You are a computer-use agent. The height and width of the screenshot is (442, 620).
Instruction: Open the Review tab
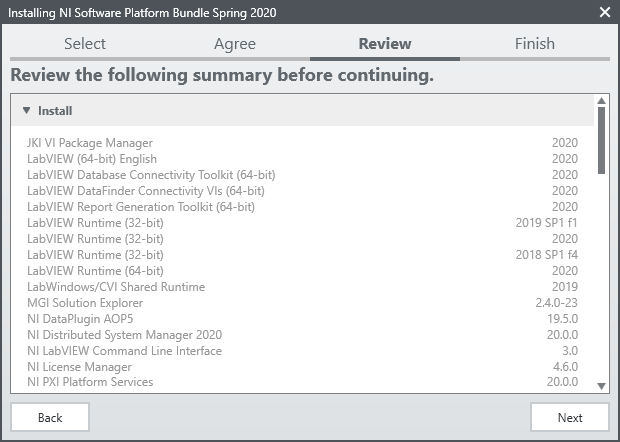385,43
